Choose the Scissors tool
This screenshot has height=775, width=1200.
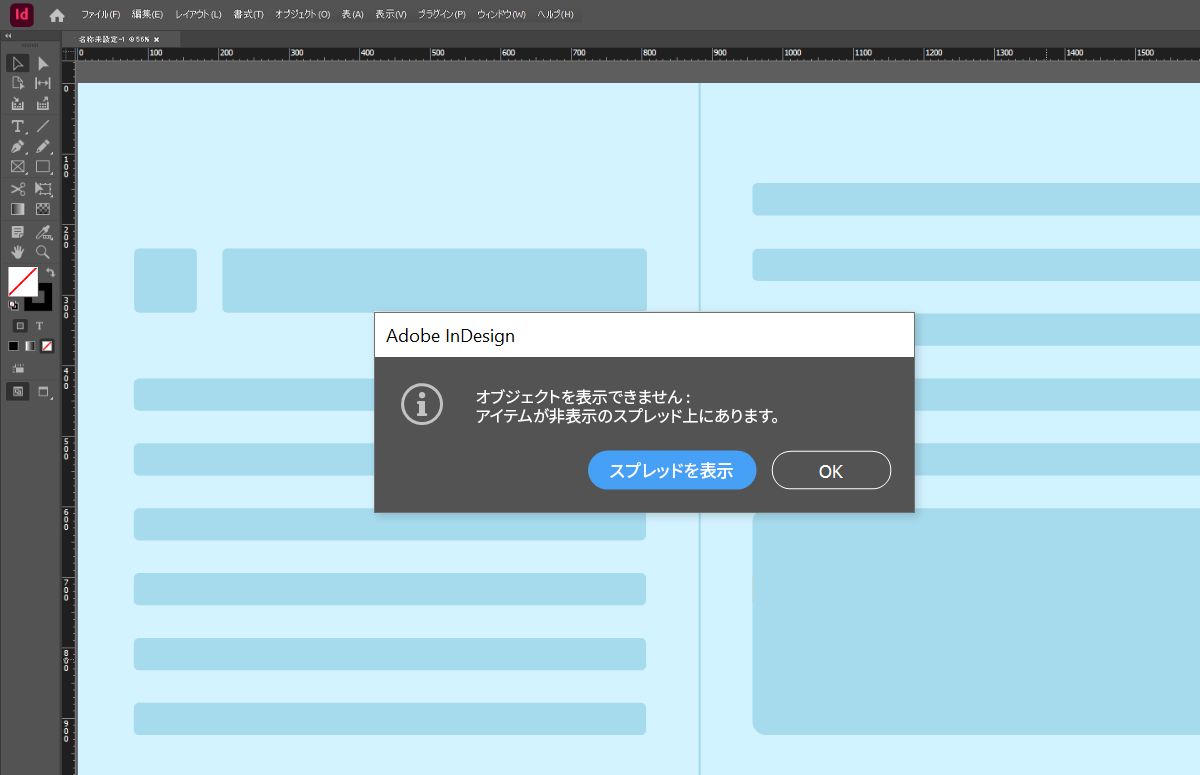pos(18,188)
